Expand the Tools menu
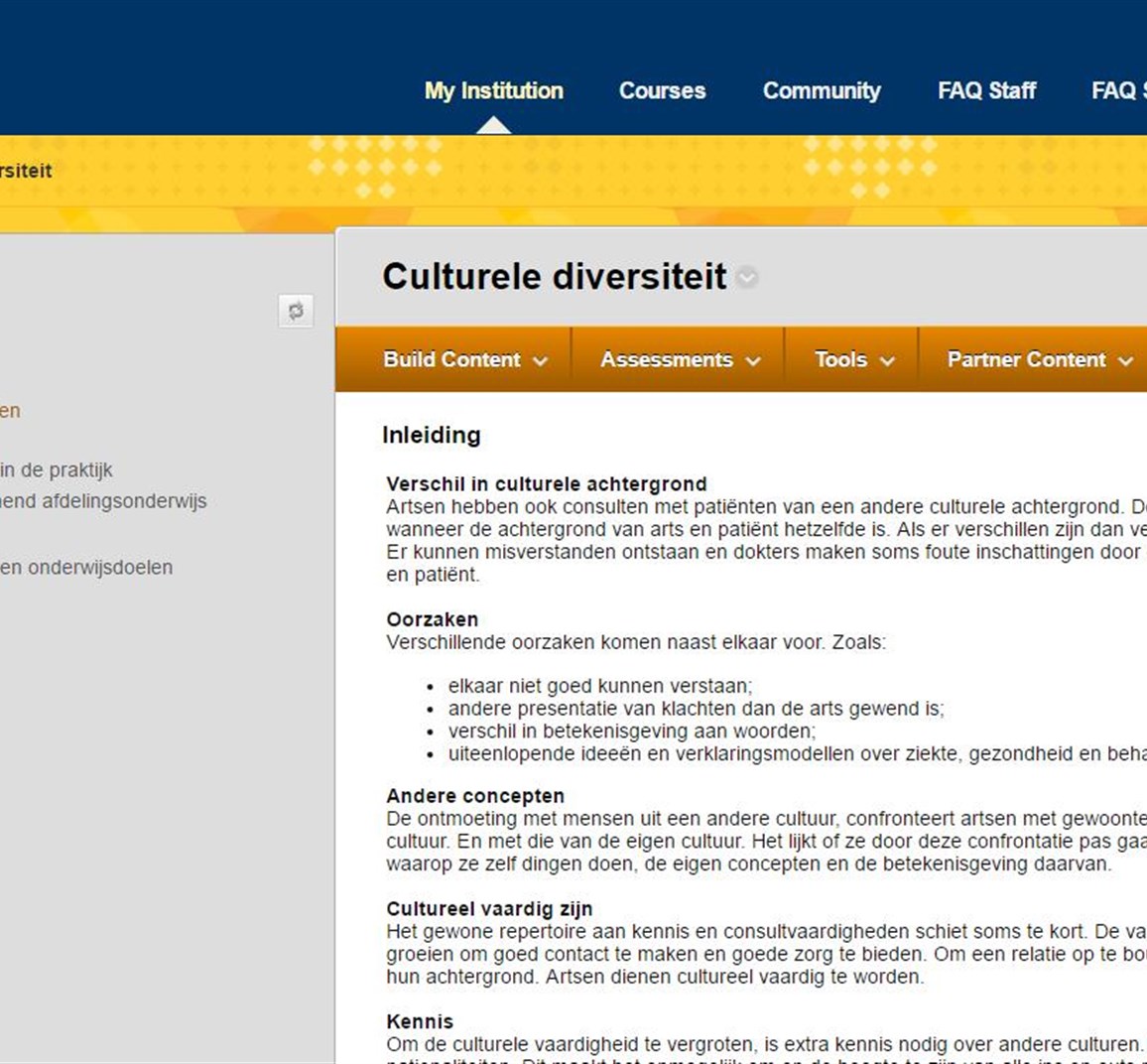 [x=851, y=359]
